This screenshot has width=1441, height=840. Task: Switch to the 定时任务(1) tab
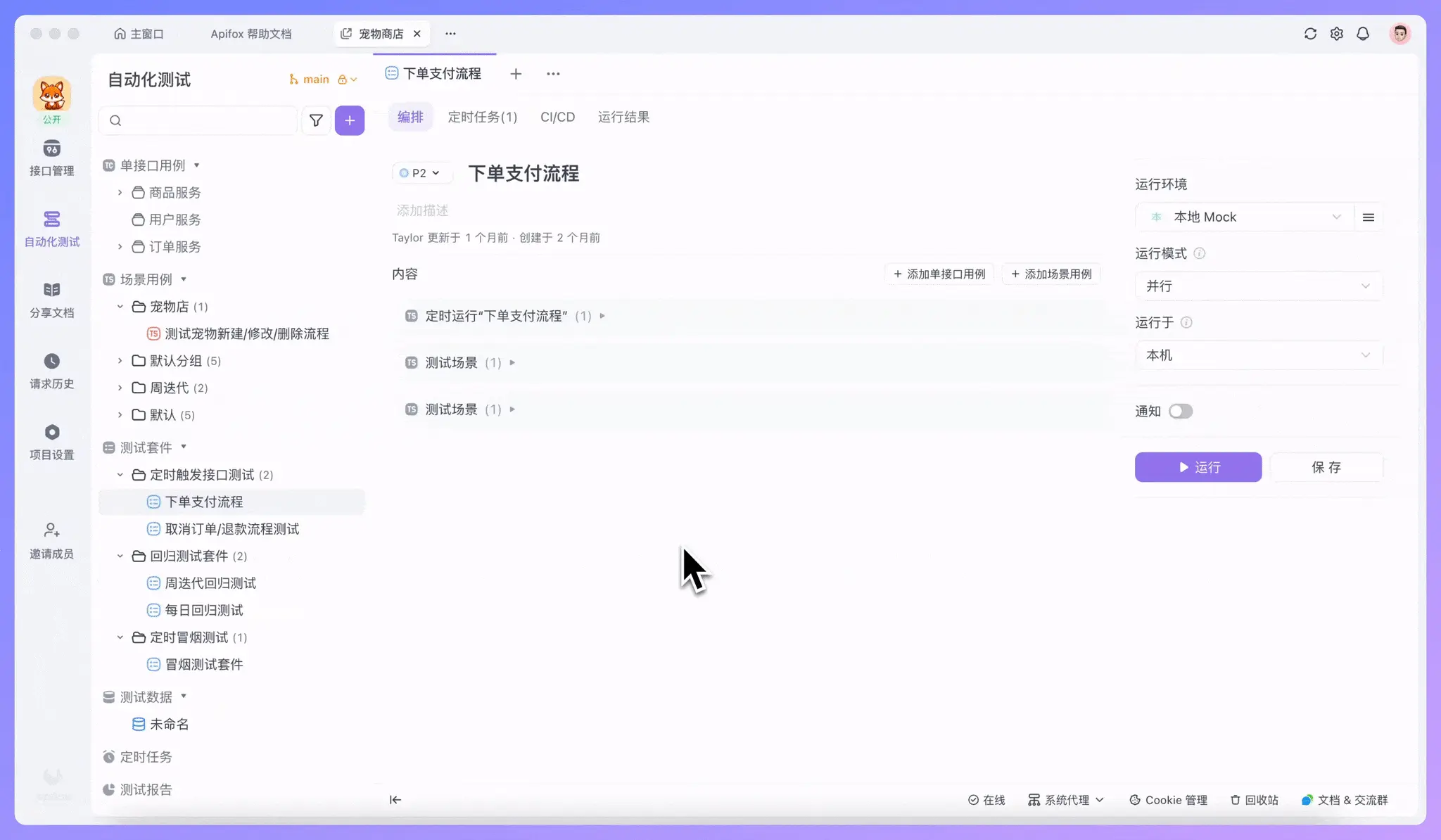483,117
